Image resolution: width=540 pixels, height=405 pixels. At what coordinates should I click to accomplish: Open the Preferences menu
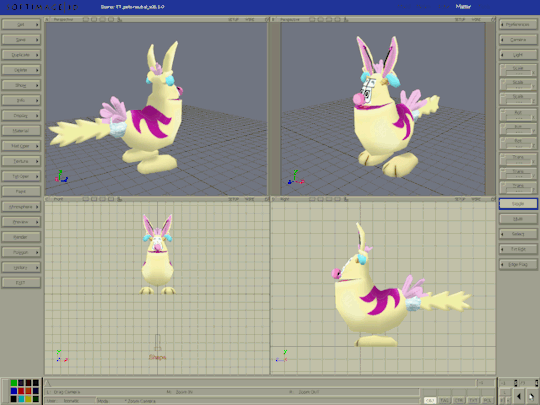pos(518,25)
